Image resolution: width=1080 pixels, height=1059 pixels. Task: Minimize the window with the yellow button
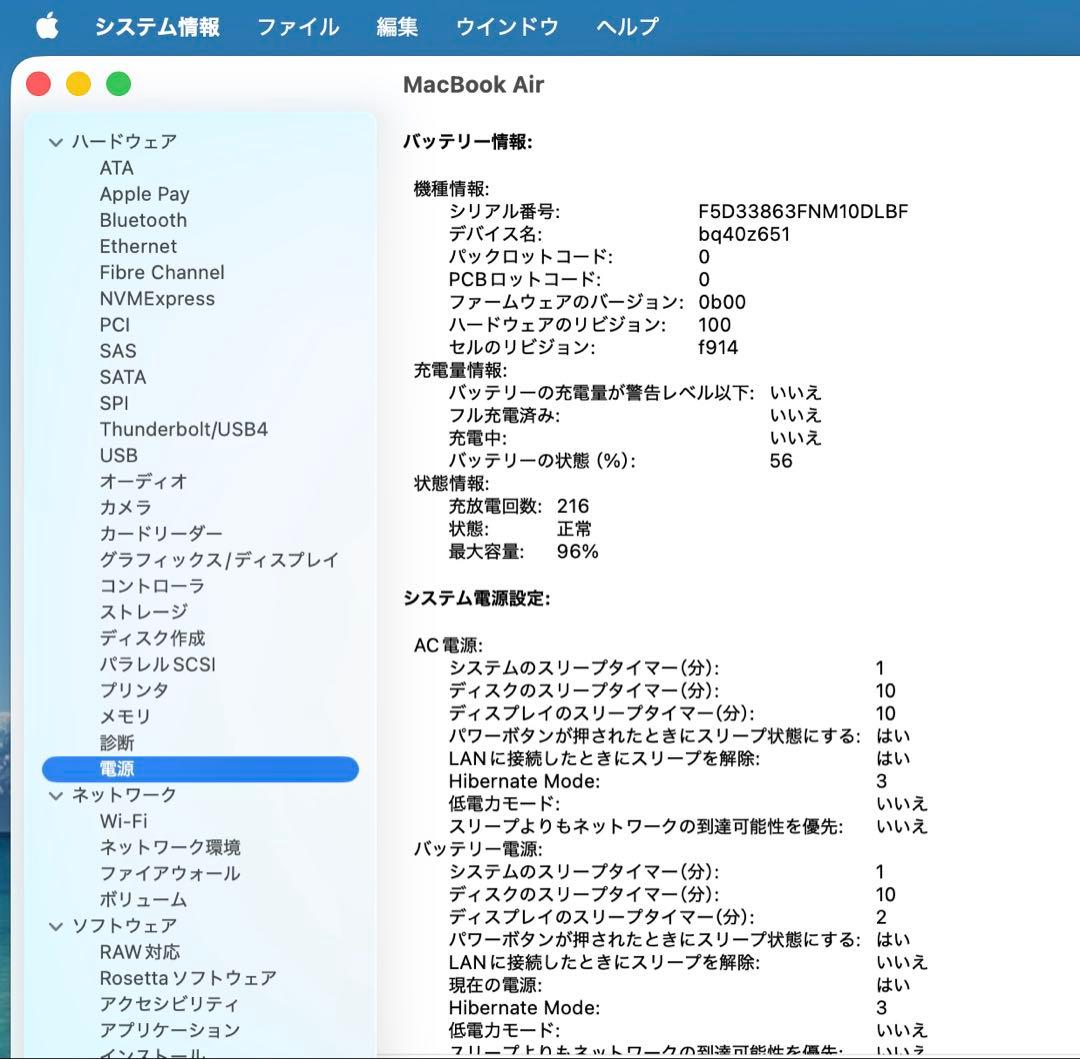point(79,84)
